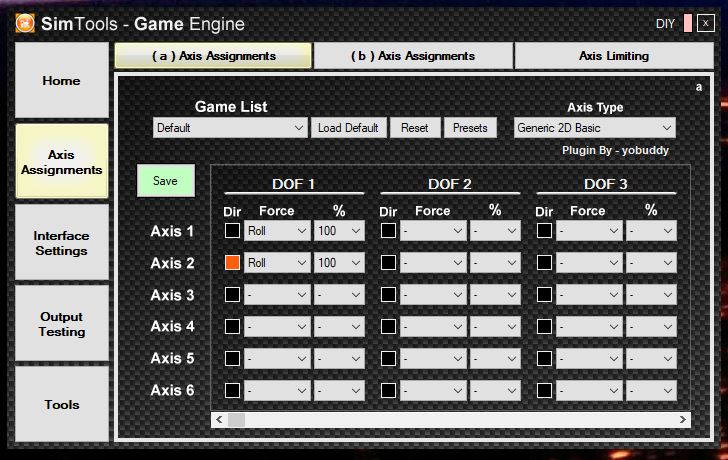The height and width of the screenshot is (460, 728).
Task: Open Axis 5 DOF 2 percent dropdown
Action: pyautogui.click(x=495, y=358)
